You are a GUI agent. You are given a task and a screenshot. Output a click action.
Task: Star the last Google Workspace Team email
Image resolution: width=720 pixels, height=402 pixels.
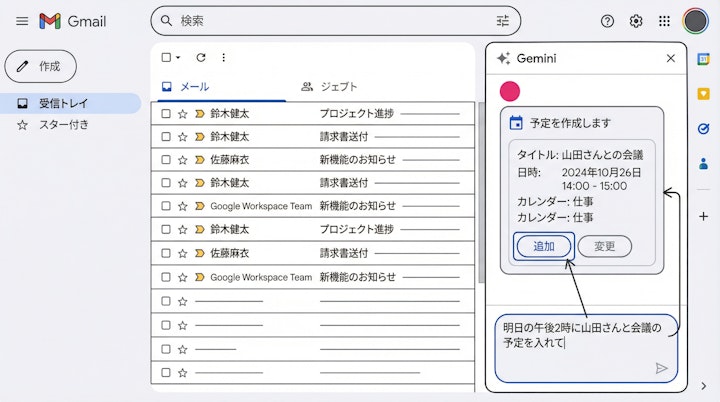182,277
